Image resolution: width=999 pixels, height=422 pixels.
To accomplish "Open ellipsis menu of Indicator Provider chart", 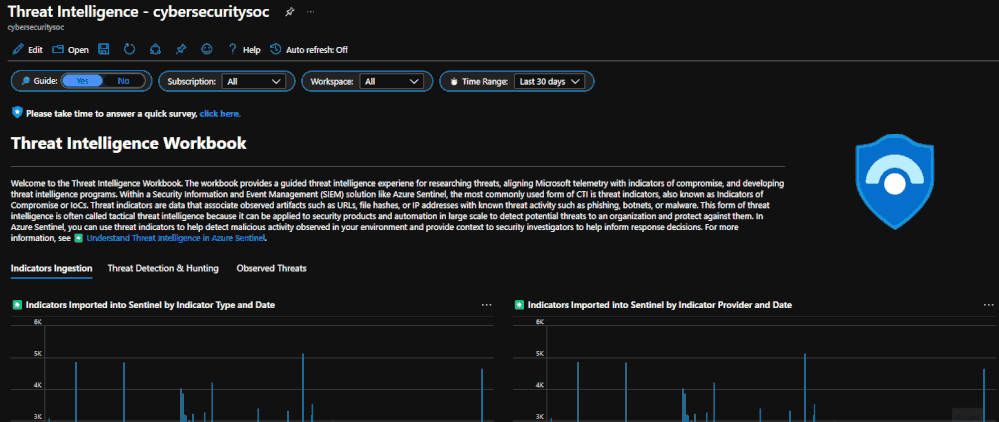I will coord(988,305).
